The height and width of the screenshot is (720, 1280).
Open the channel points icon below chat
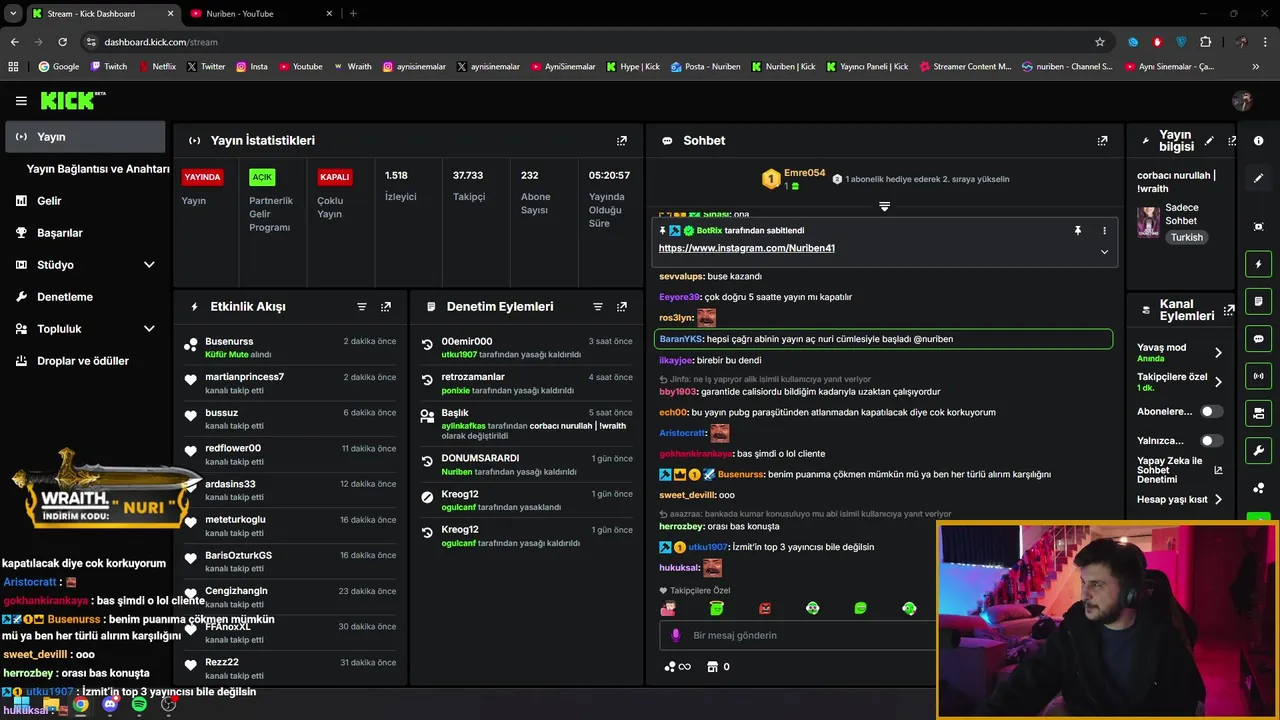pyautogui.click(x=677, y=667)
